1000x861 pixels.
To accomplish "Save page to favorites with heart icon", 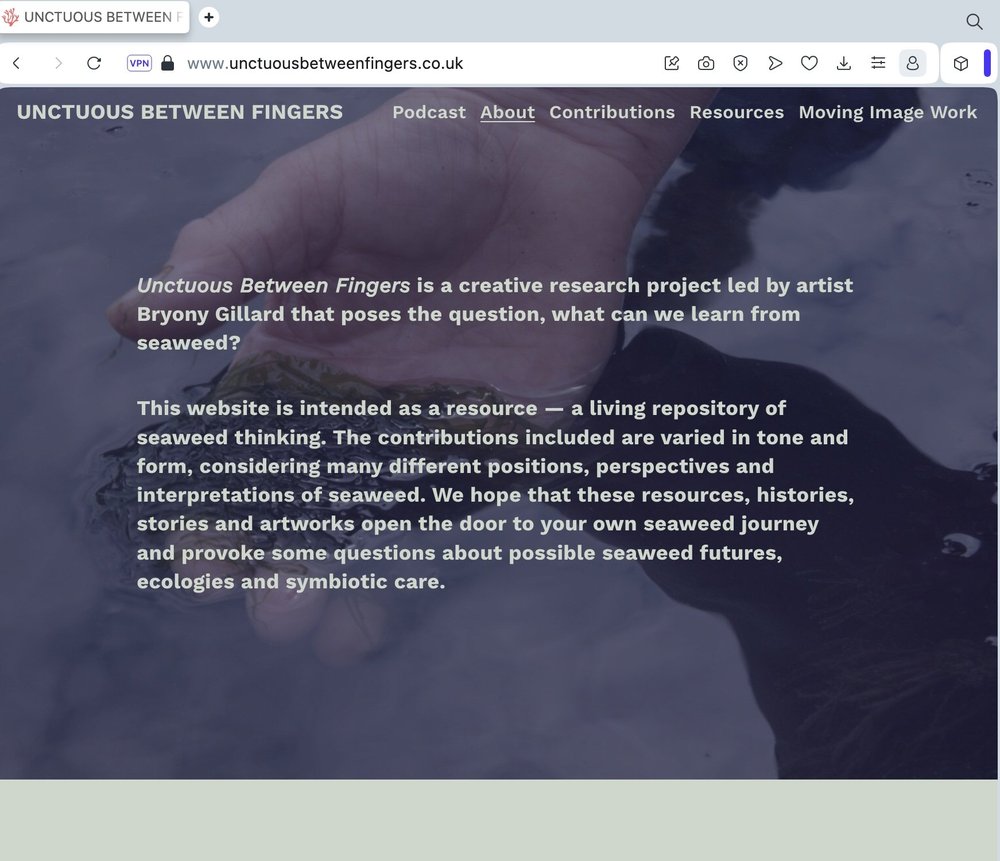I will (809, 63).
